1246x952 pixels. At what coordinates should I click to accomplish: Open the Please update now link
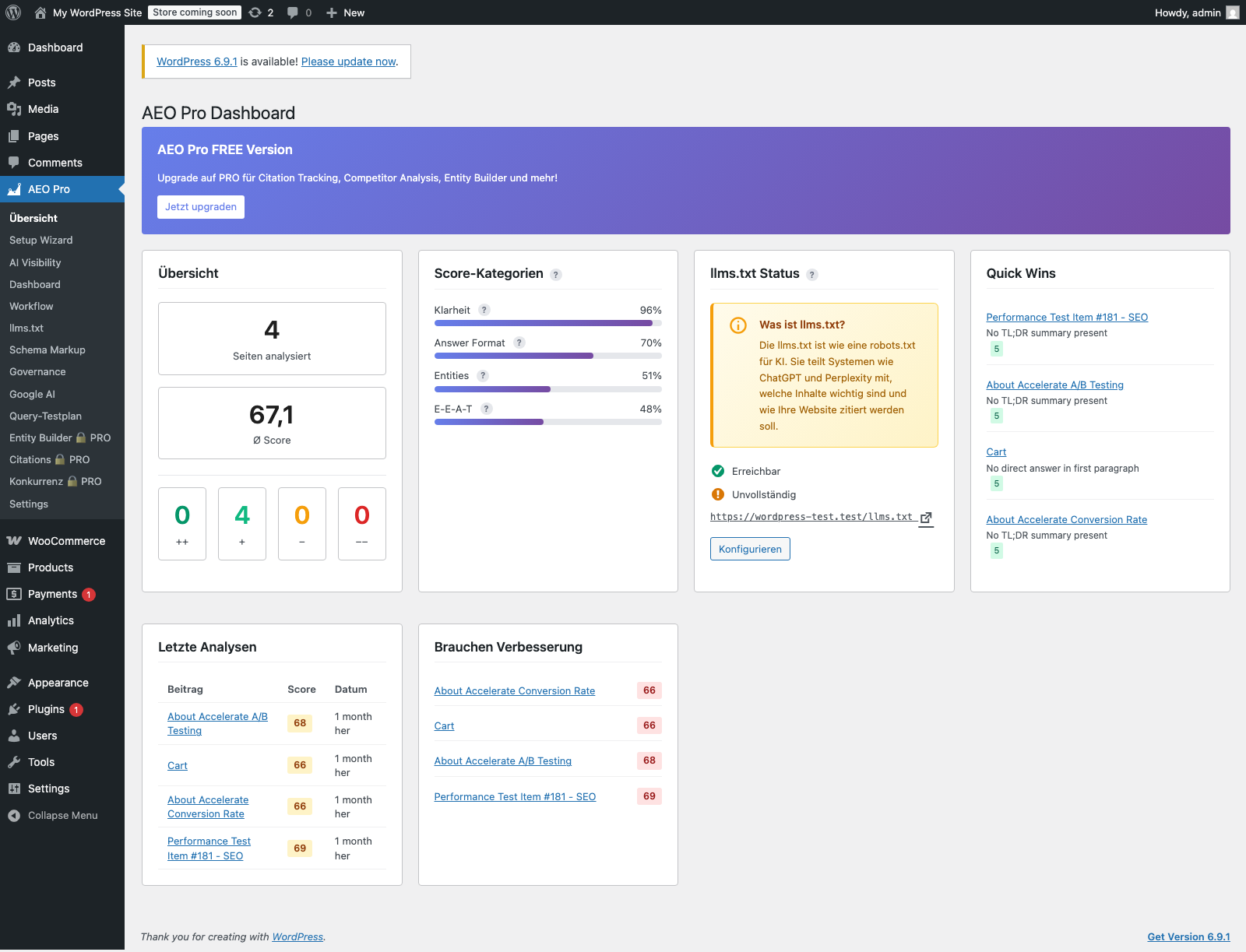coord(348,61)
